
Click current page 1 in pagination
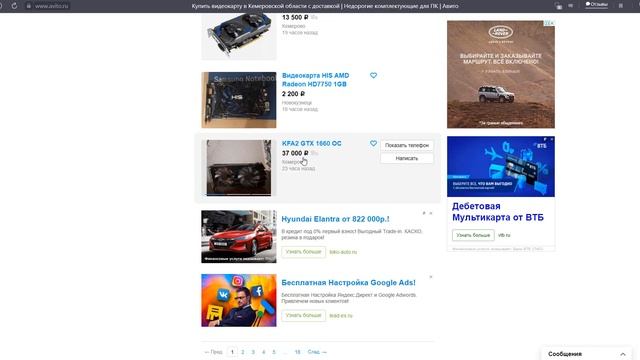coord(232,352)
